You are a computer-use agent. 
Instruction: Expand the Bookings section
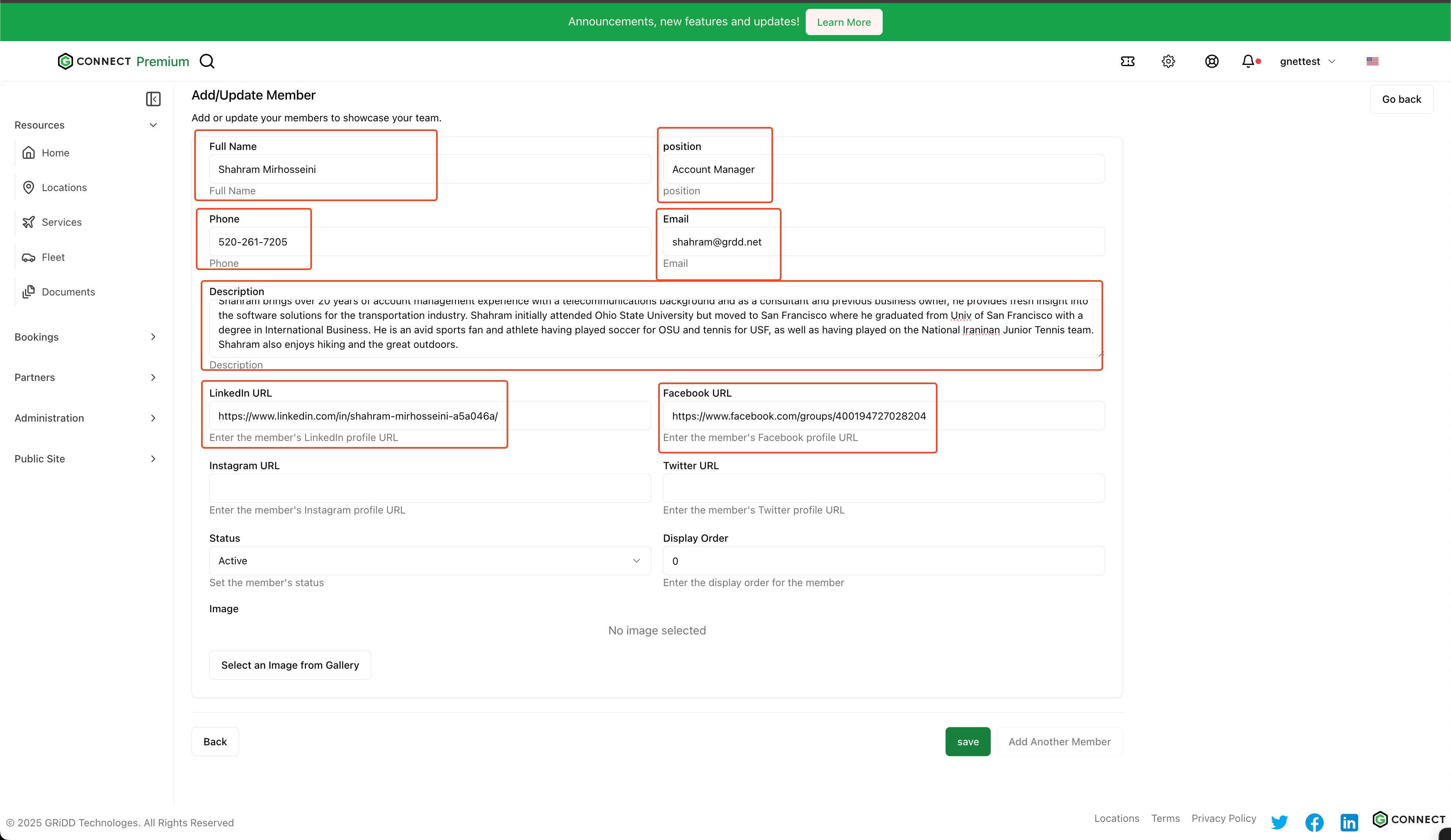click(85, 337)
